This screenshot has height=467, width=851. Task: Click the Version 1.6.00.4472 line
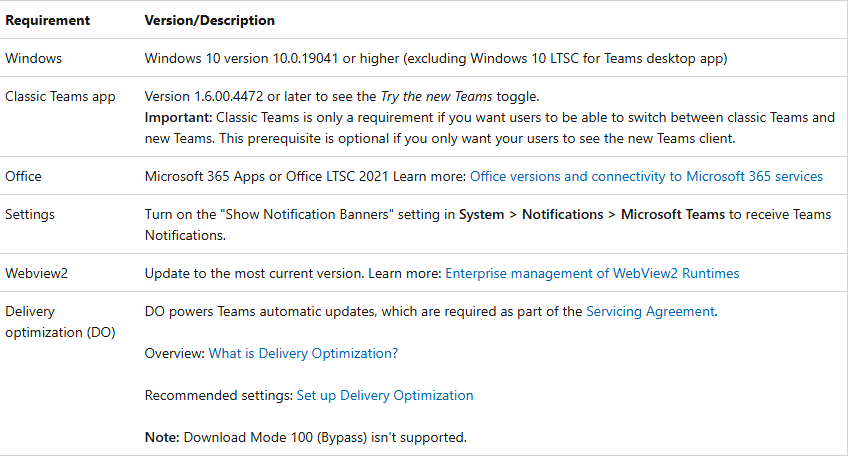coord(342,97)
